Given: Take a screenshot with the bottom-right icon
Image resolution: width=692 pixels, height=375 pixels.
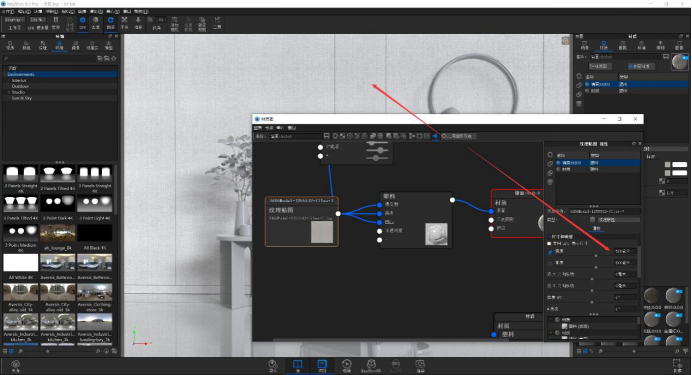Looking at the screenshot, I should pos(677,366).
